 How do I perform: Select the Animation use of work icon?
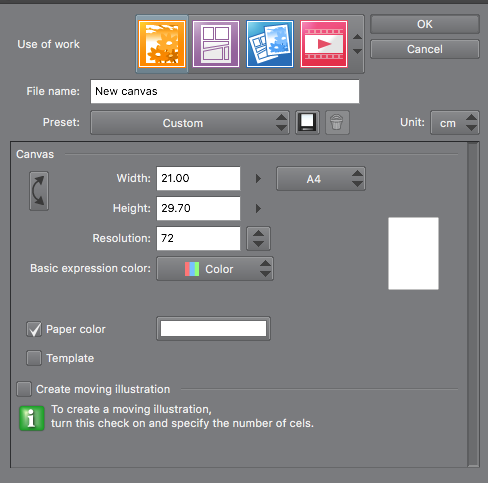click(x=324, y=44)
